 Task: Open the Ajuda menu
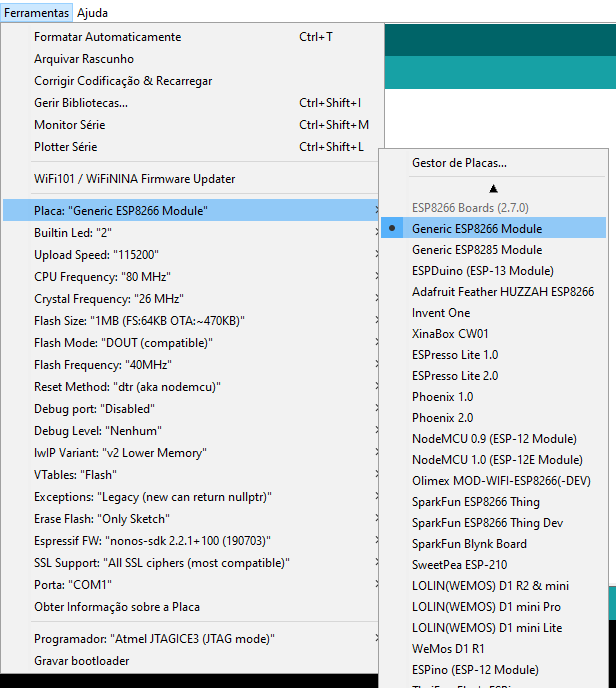pyautogui.click(x=92, y=13)
